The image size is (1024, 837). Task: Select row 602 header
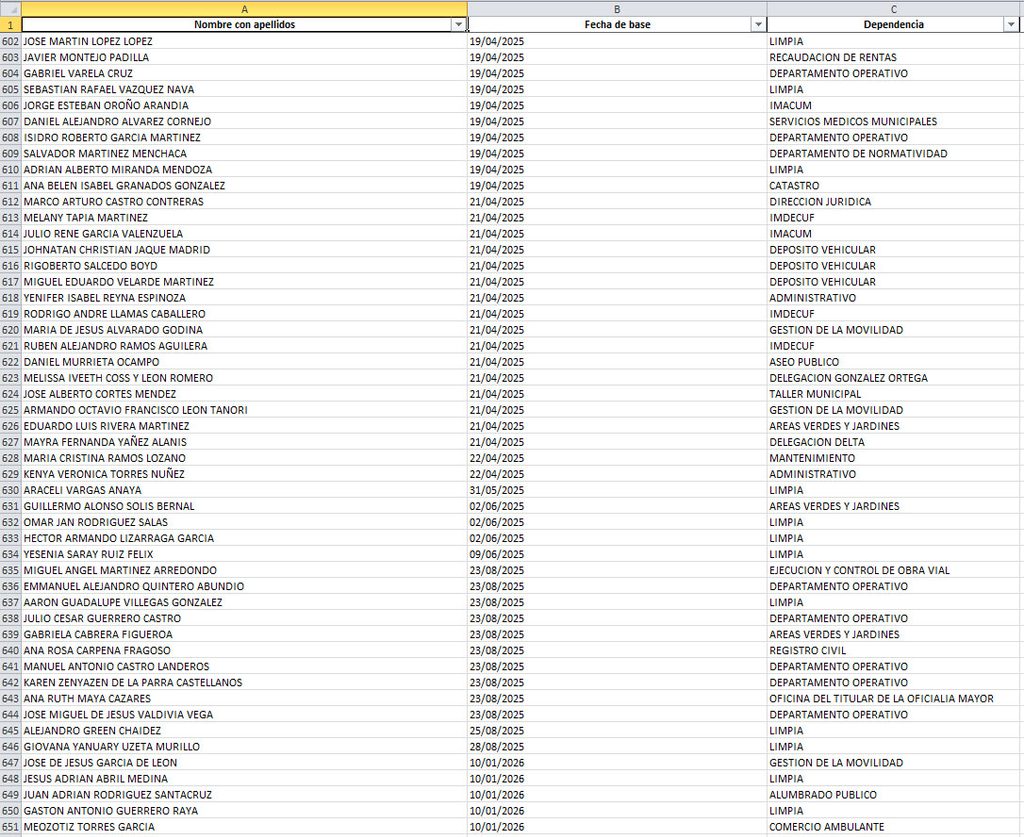pyautogui.click(x=10, y=41)
